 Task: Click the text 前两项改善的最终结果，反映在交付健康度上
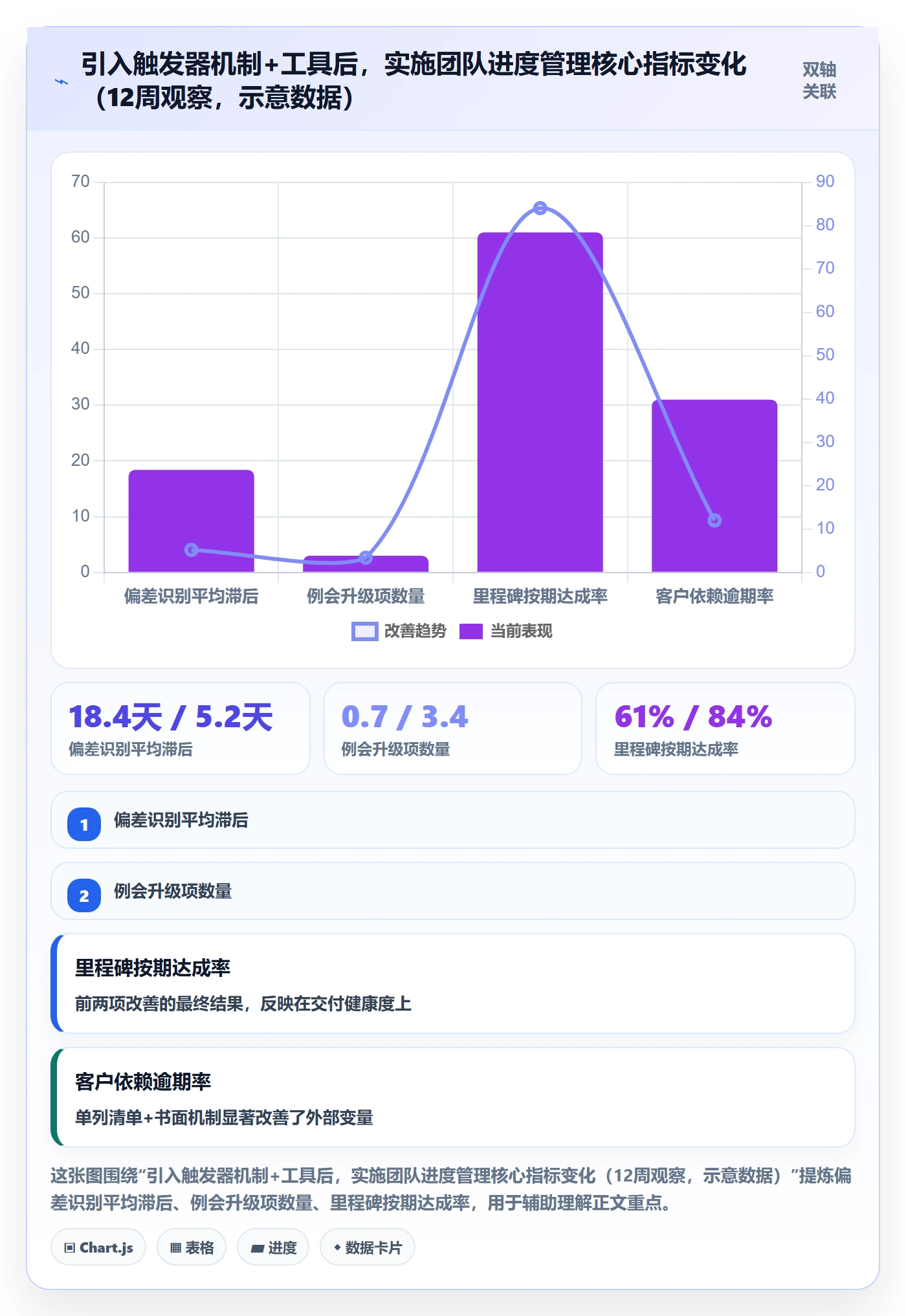[x=243, y=1003]
